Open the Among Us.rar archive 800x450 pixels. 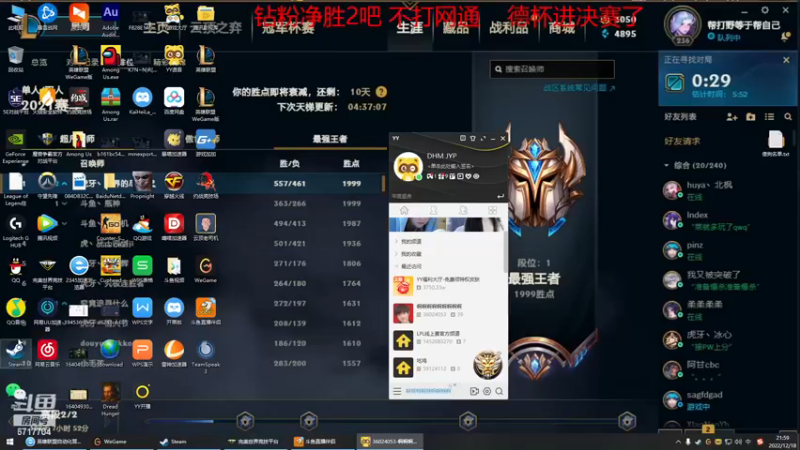coord(110,104)
